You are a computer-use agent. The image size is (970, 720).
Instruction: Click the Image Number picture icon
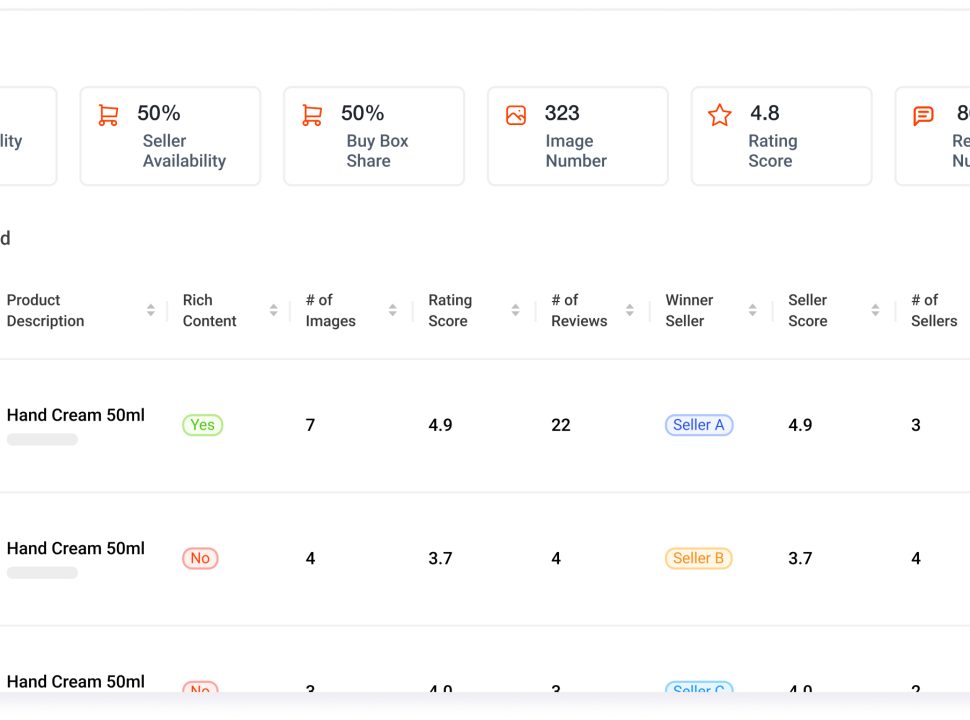coord(516,115)
